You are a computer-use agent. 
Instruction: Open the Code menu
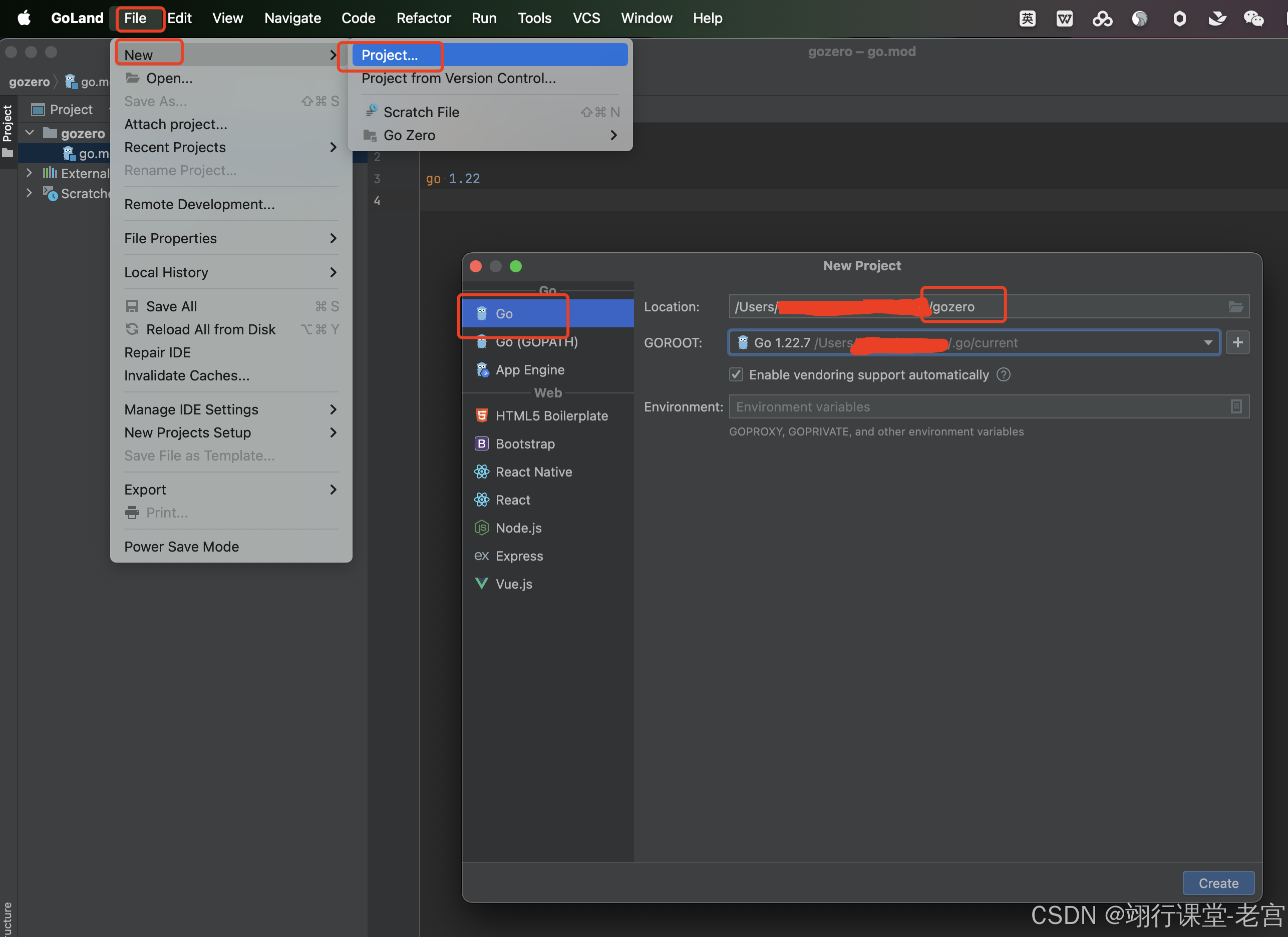coord(359,18)
